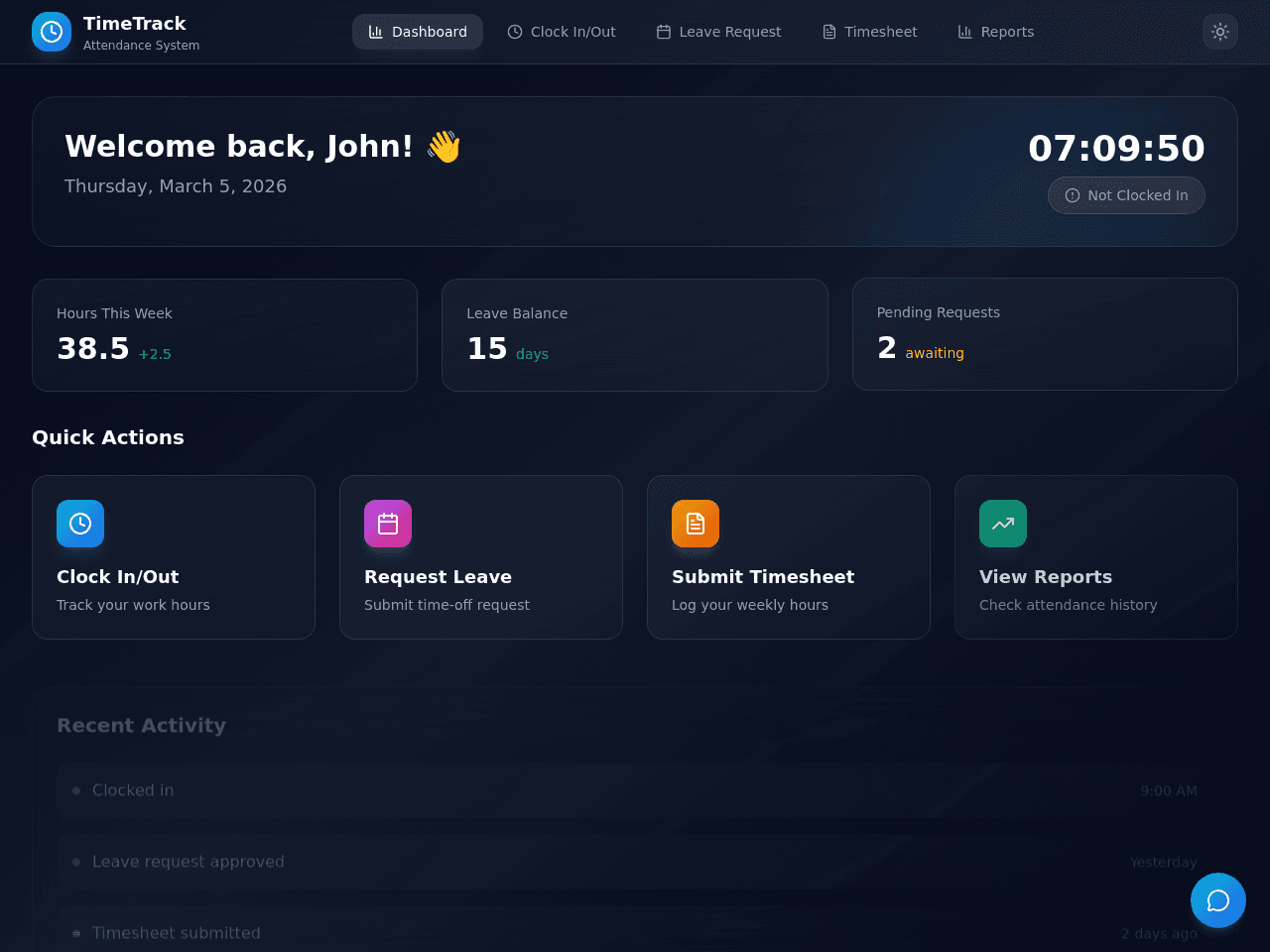Click the waving hand emoji

point(444,147)
